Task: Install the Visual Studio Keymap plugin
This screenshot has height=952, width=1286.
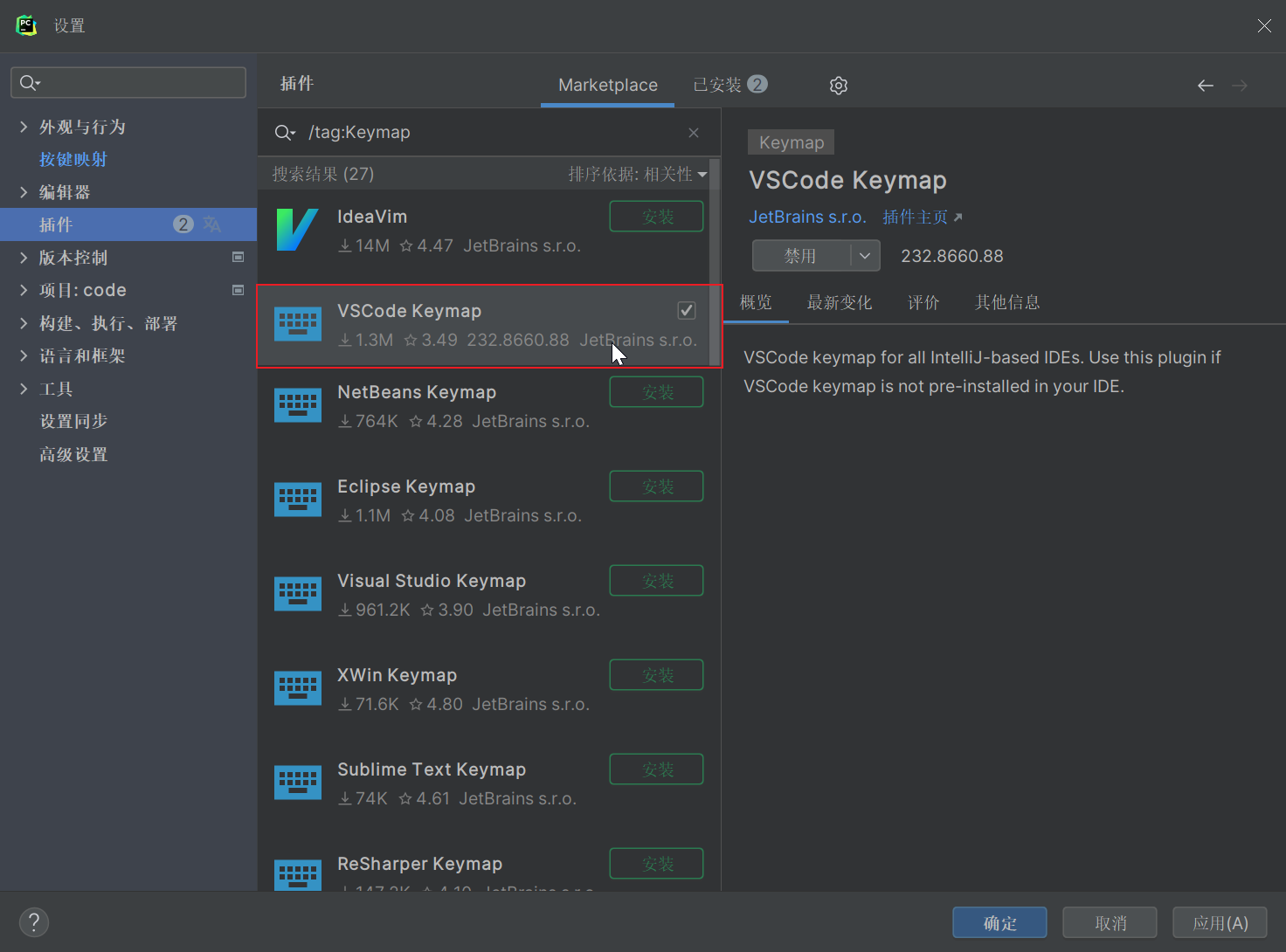Action: [656, 581]
